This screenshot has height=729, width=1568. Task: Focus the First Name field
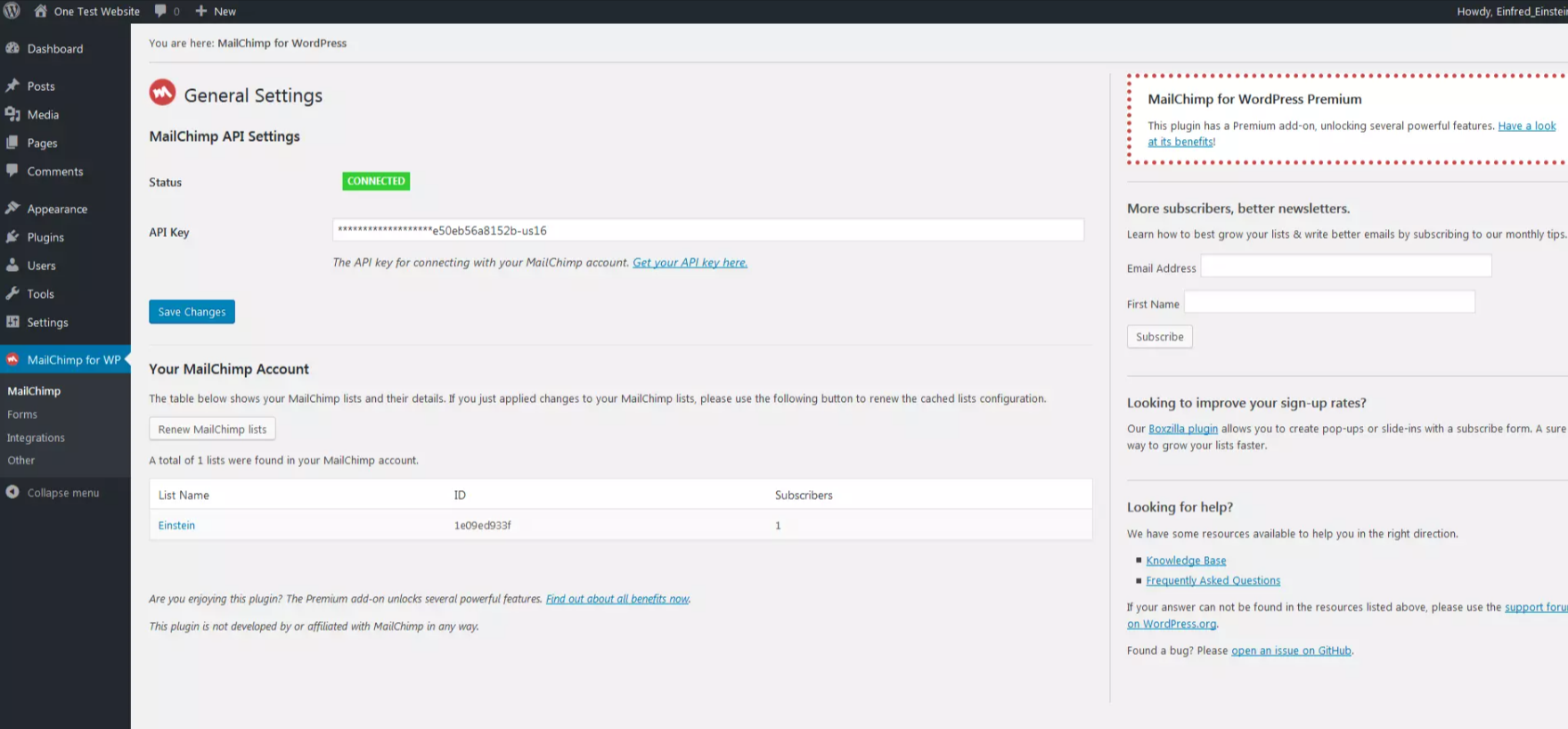(x=1329, y=301)
